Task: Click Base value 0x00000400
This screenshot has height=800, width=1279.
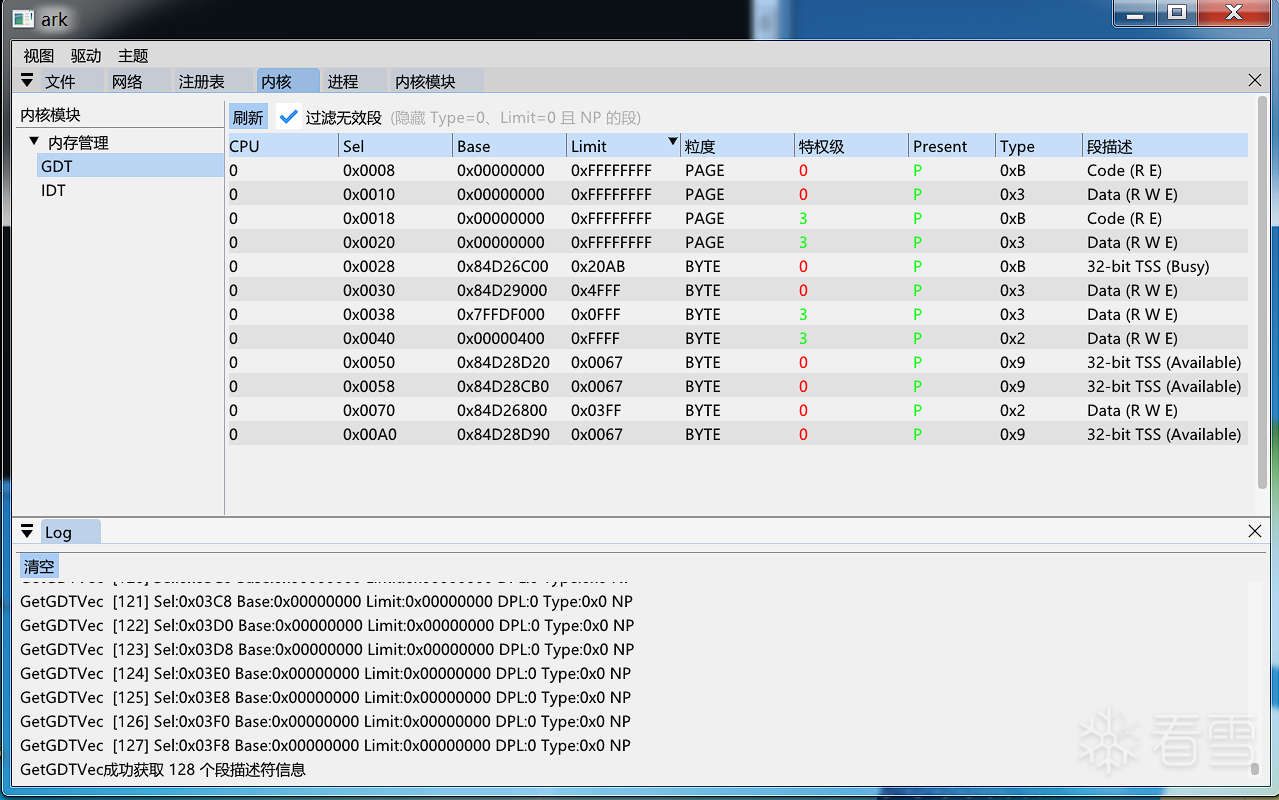Action: (501, 338)
